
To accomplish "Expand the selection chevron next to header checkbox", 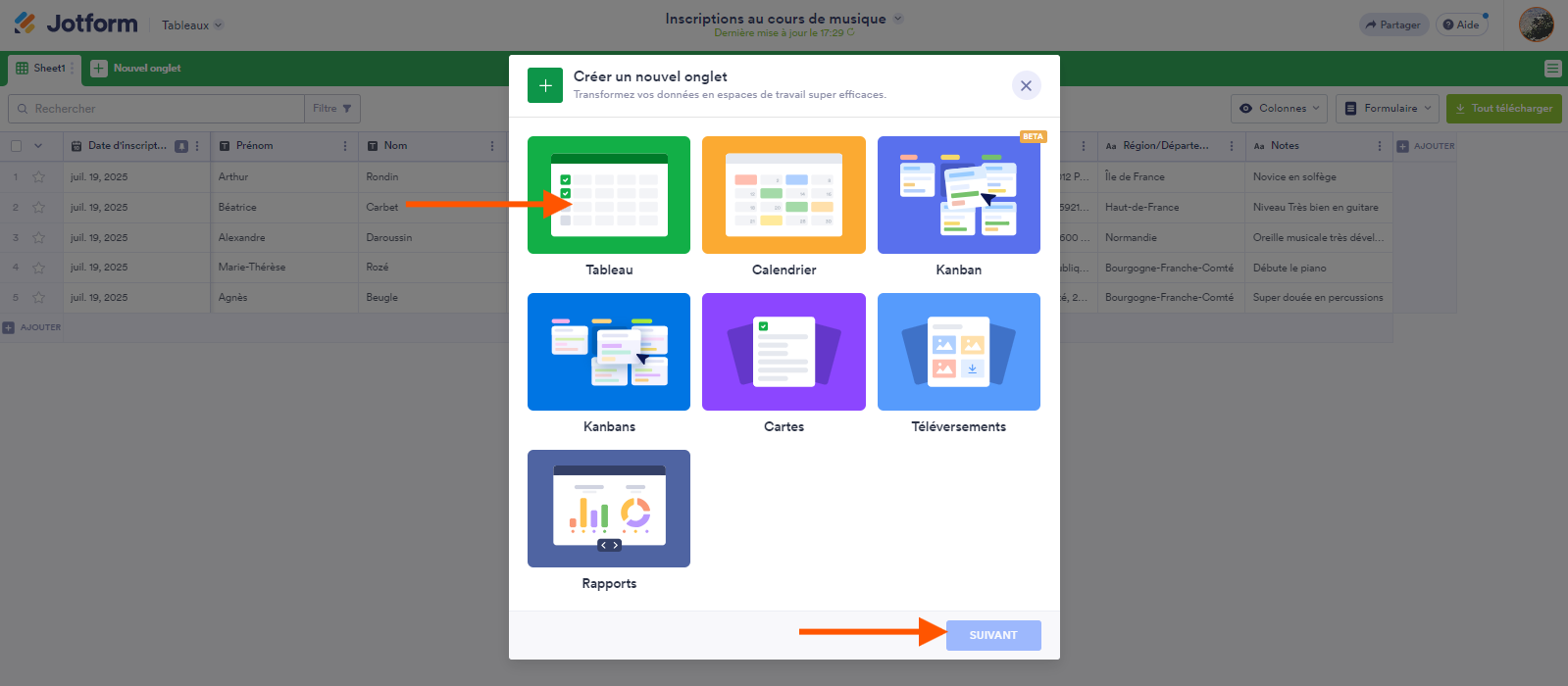I will click(x=38, y=146).
